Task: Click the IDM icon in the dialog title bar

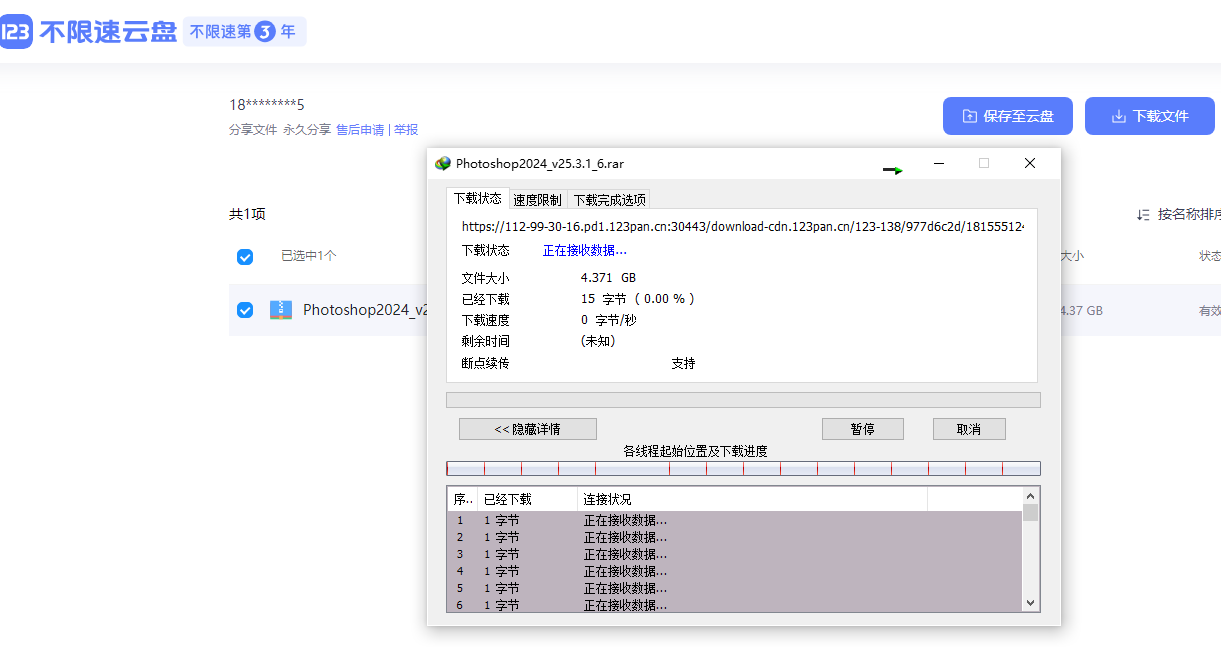Action: click(442, 164)
